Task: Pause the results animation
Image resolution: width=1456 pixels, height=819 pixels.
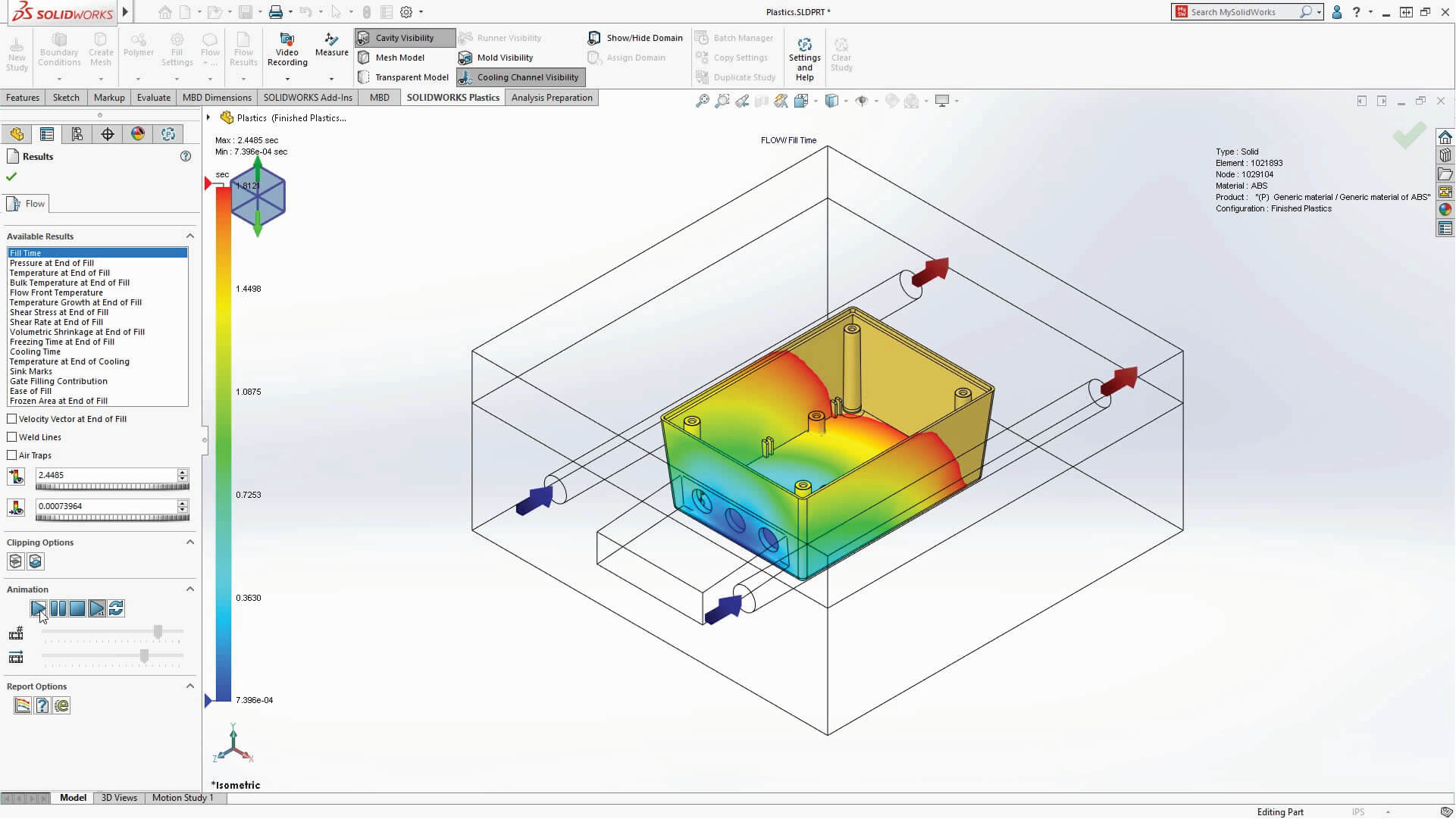Action: 58,608
